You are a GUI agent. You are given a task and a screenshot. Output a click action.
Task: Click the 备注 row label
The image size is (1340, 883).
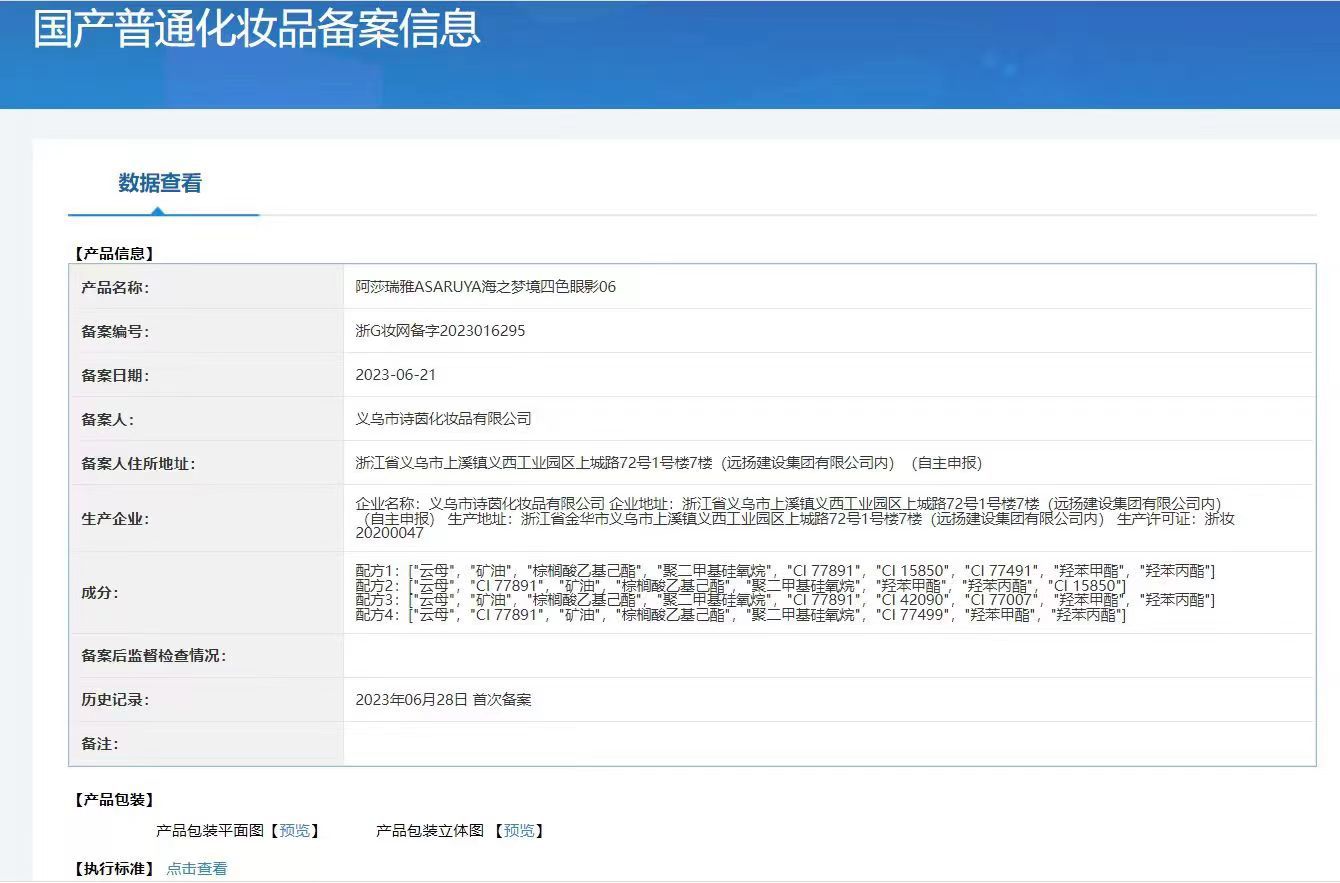100,744
